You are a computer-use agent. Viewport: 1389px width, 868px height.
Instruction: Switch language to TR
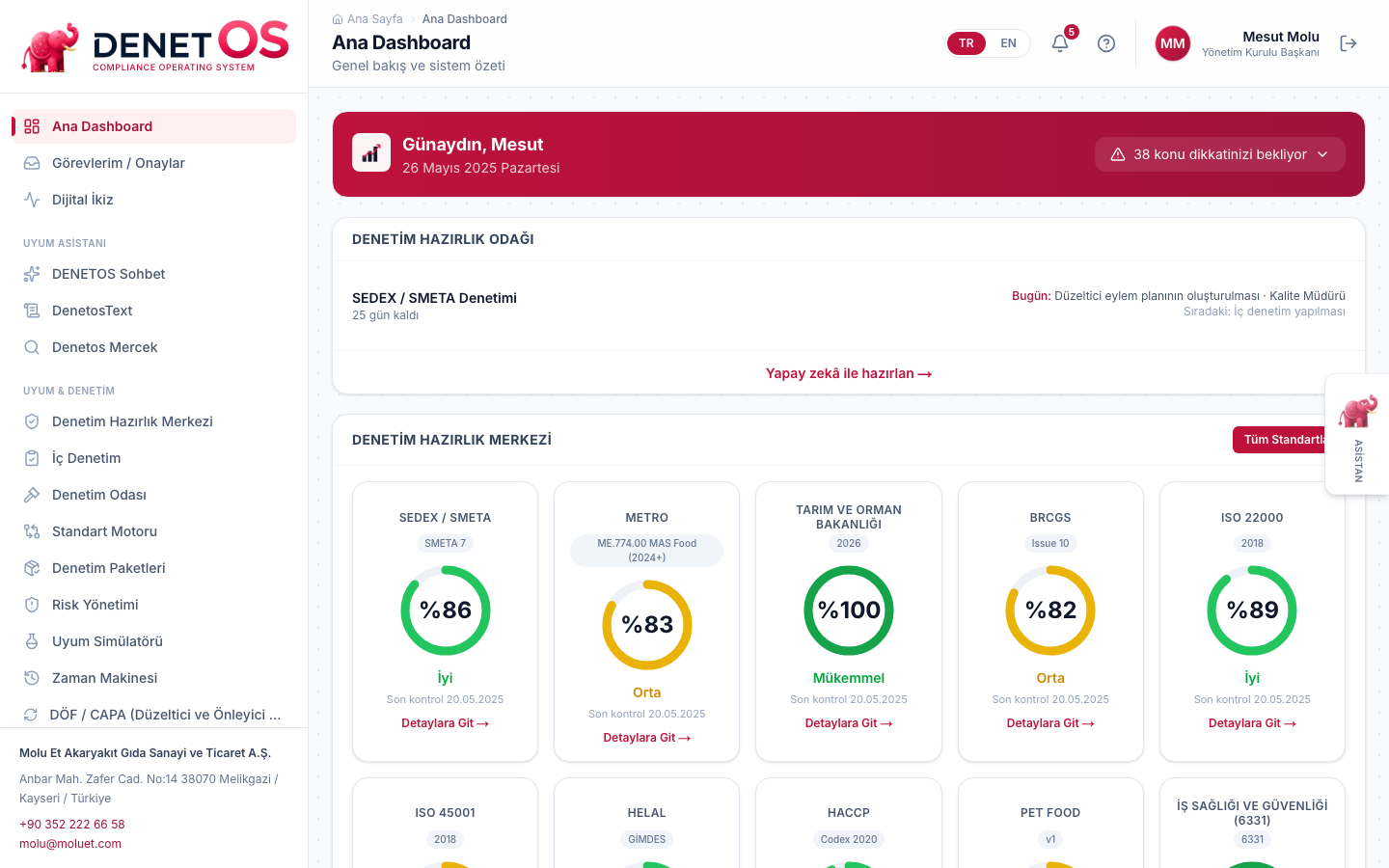point(967,43)
